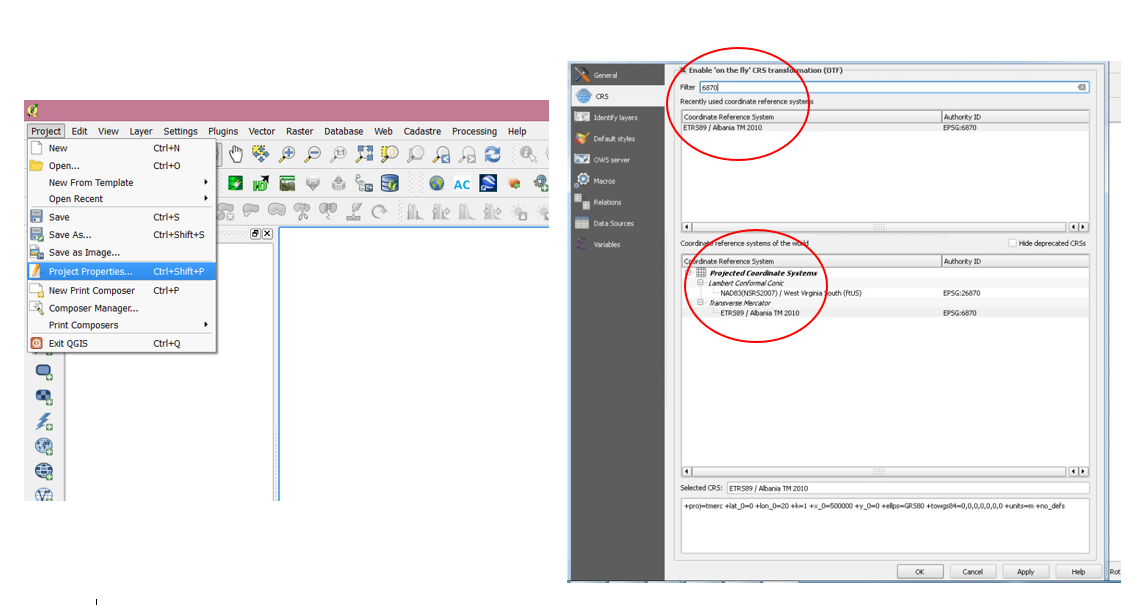
Task: Toggle Hide deprecated CRSs checkbox
Action: tap(1013, 243)
